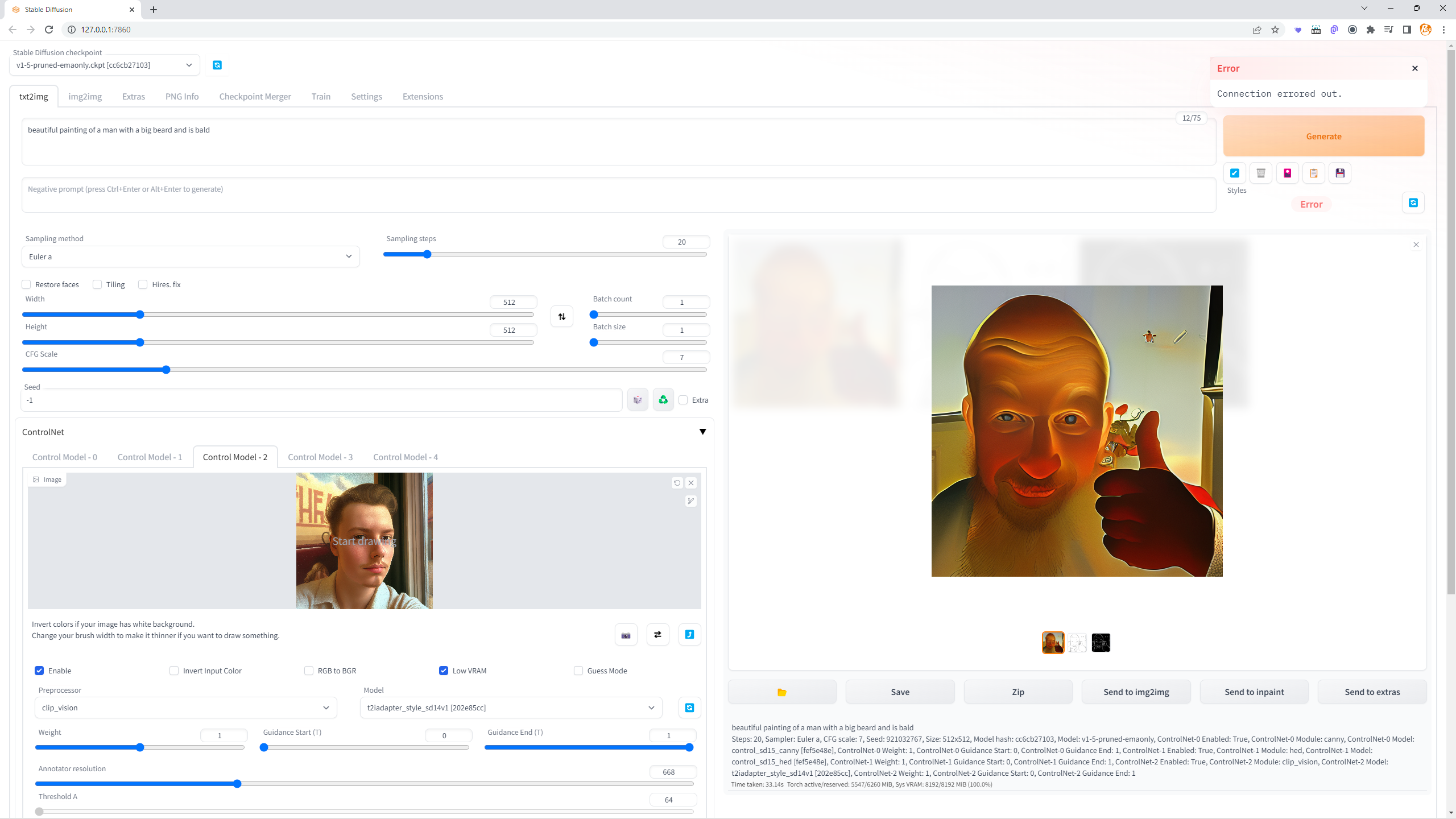Collapse the ControlNet section triangle
The width and height of the screenshot is (1456, 819).
(702, 432)
